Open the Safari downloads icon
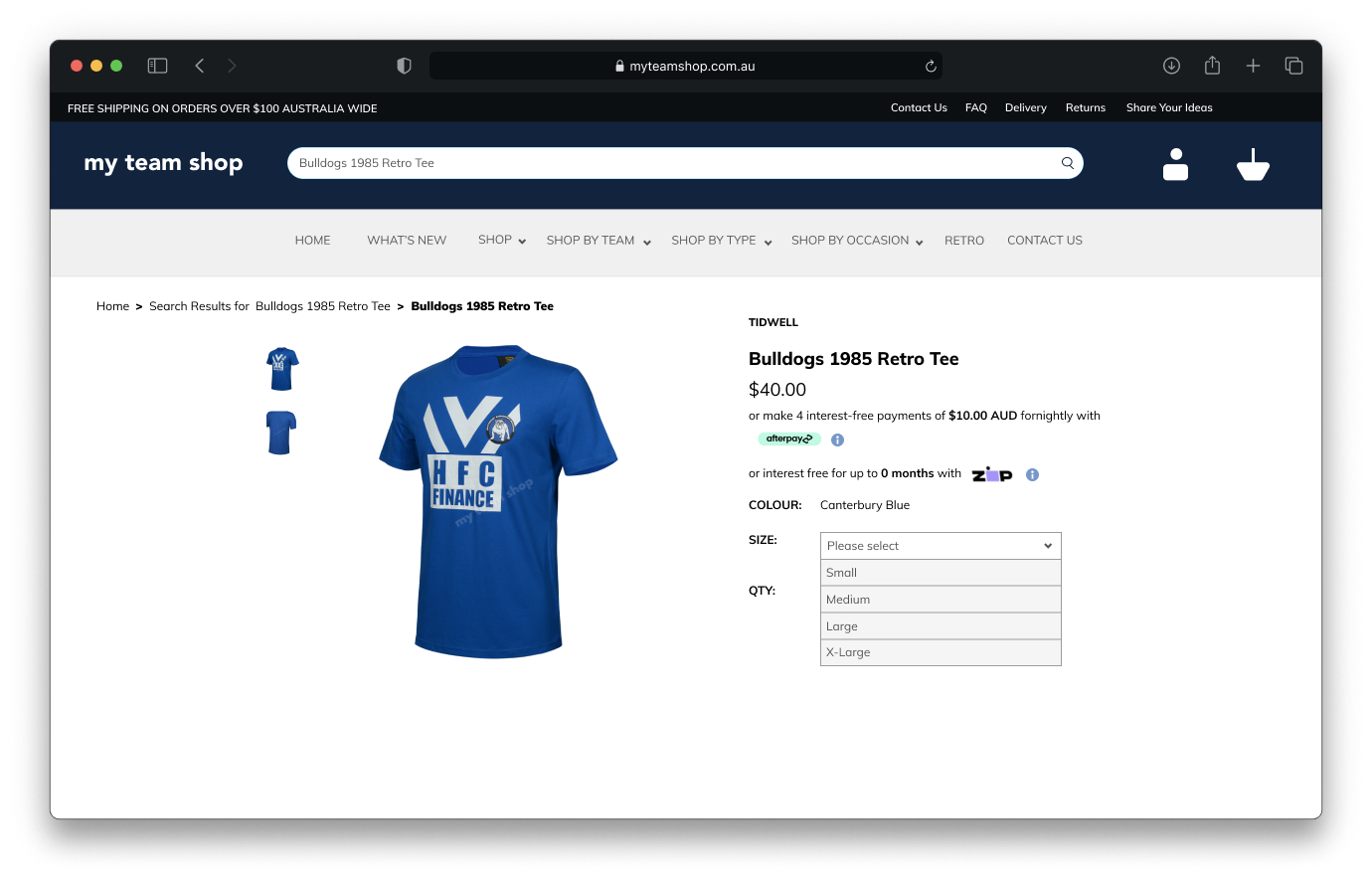The width and height of the screenshot is (1372, 879). (1171, 66)
